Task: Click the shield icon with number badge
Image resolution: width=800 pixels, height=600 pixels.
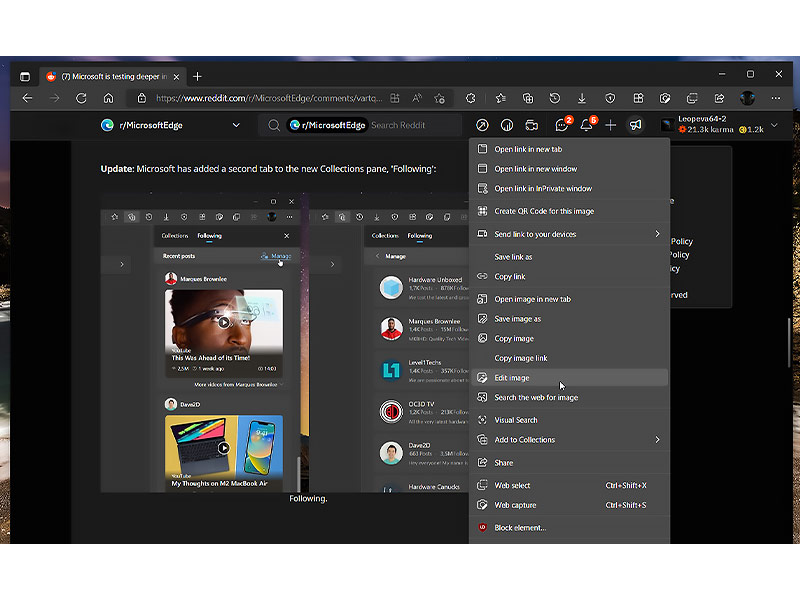Action: [x=610, y=98]
